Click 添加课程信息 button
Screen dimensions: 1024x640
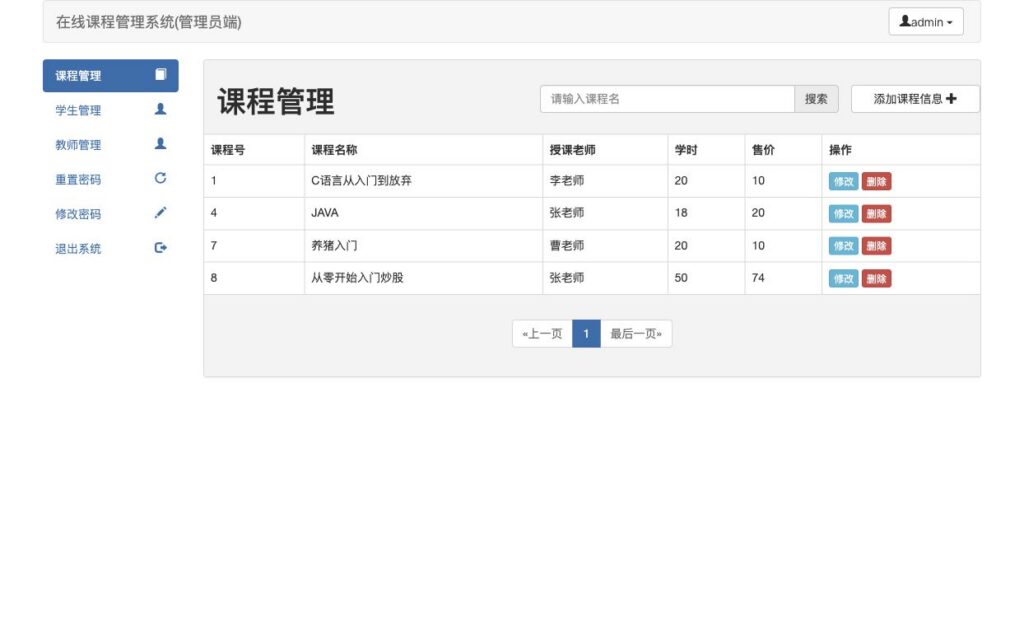tap(915, 99)
